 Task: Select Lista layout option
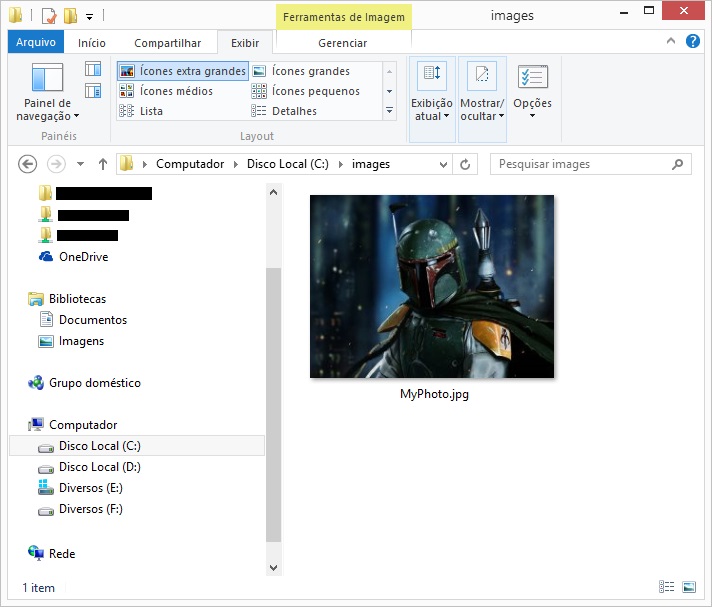tap(141, 111)
